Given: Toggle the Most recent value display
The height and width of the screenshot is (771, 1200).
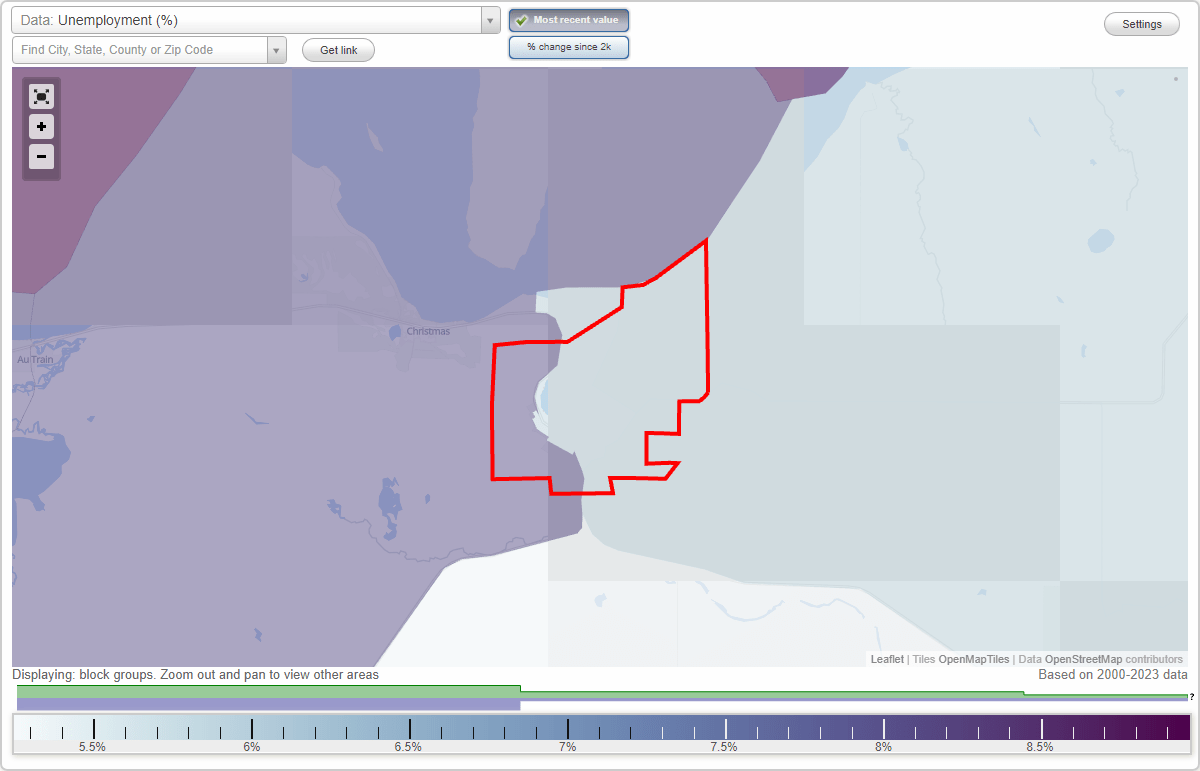Looking at the screenshot, I should (569, 20).
